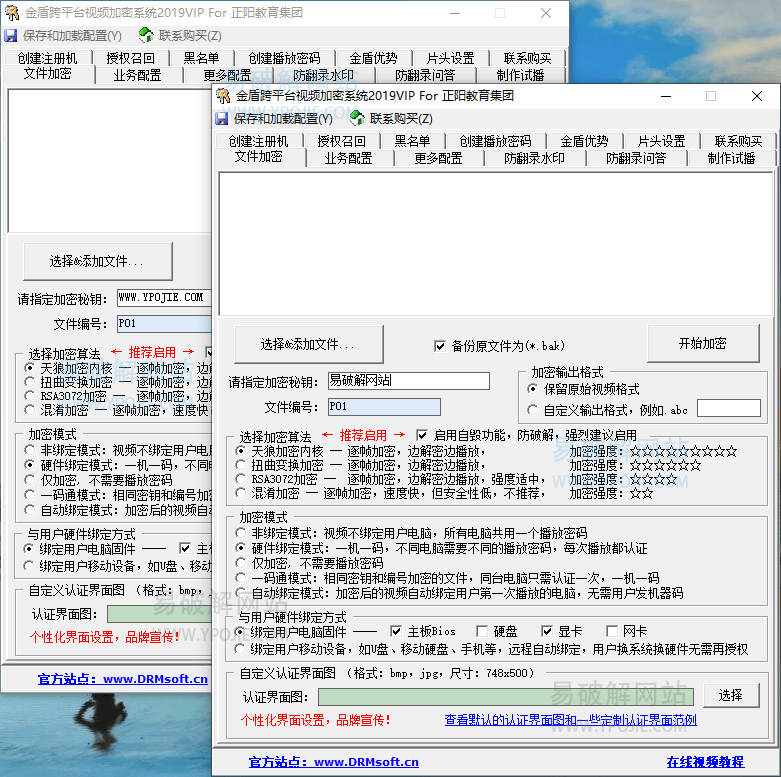The height and width of the screenshot is (777, 781).
Task: Open 业务配置 tab in back window
Action: click(x=137, y=76)
